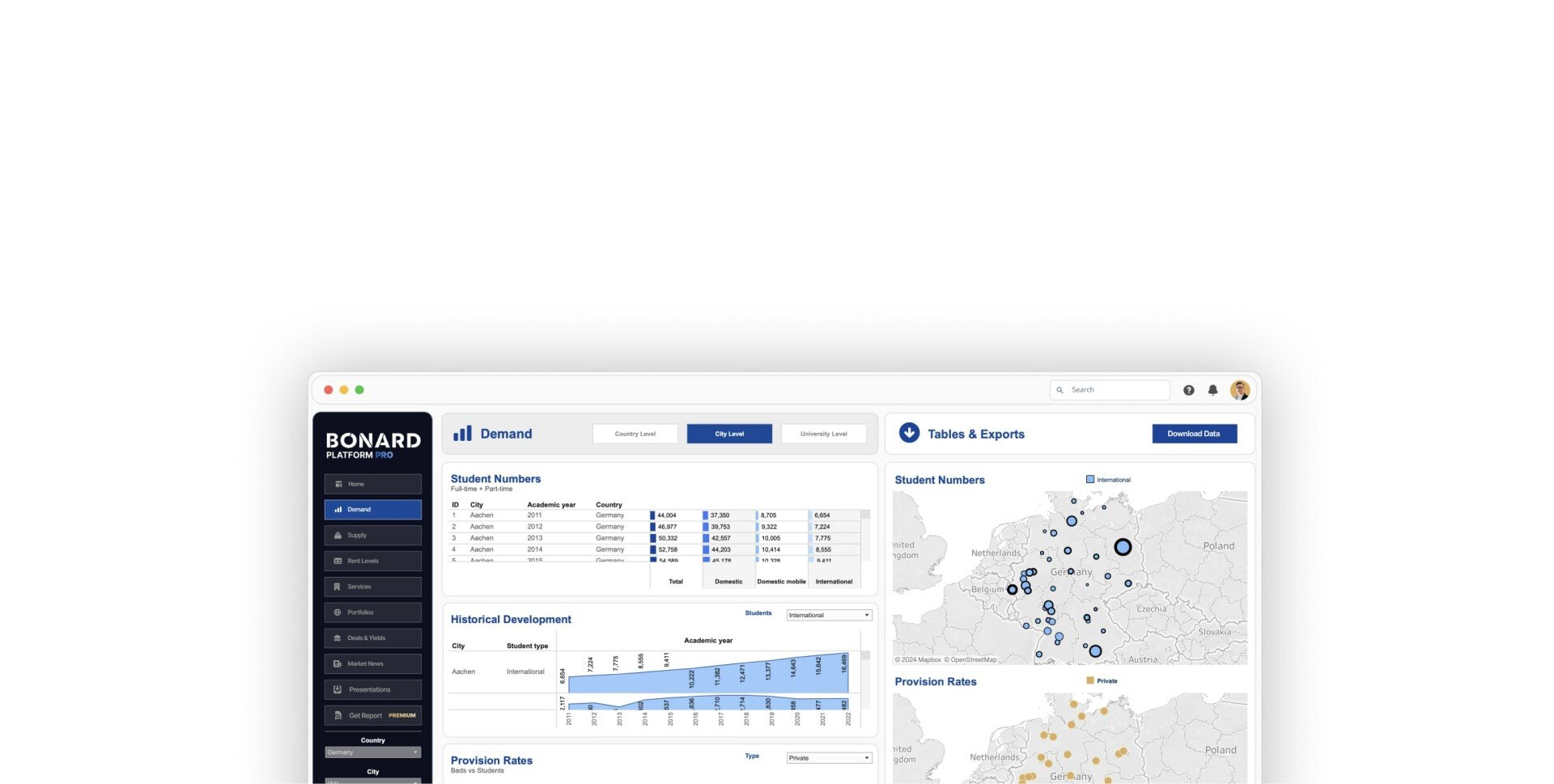The width and height of the screenshot is (1554, 784).
Task: Open the Type Private dropdown
Action: point(829,758)
